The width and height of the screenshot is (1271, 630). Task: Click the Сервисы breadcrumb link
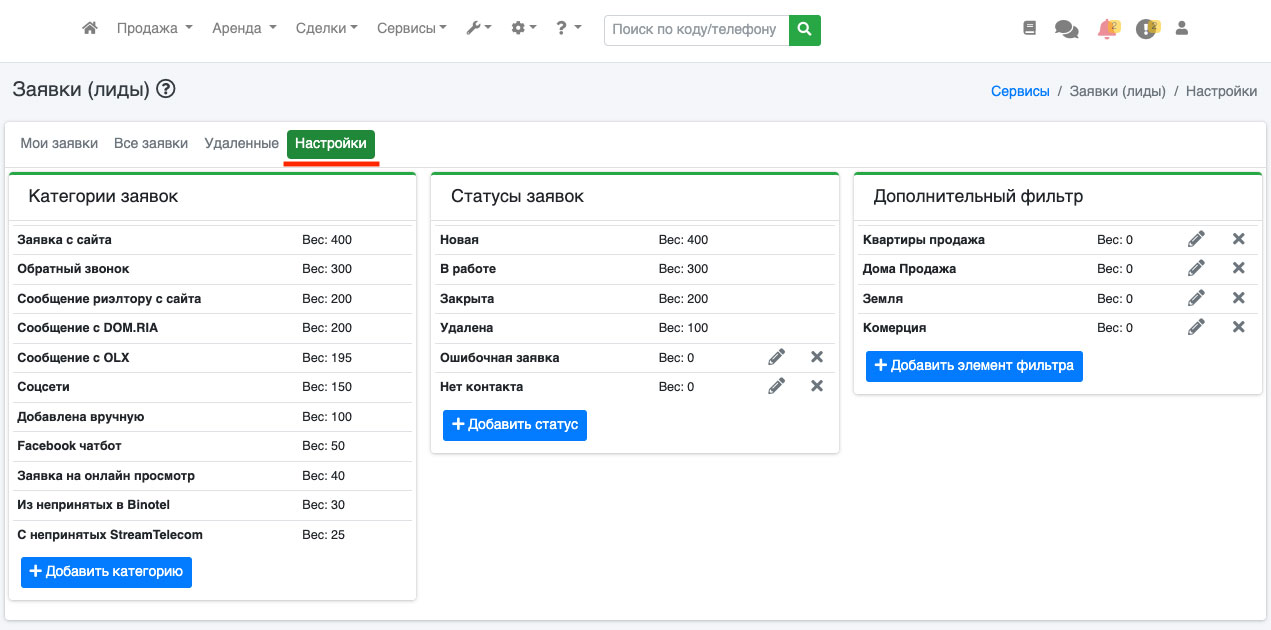[1020, 91]
